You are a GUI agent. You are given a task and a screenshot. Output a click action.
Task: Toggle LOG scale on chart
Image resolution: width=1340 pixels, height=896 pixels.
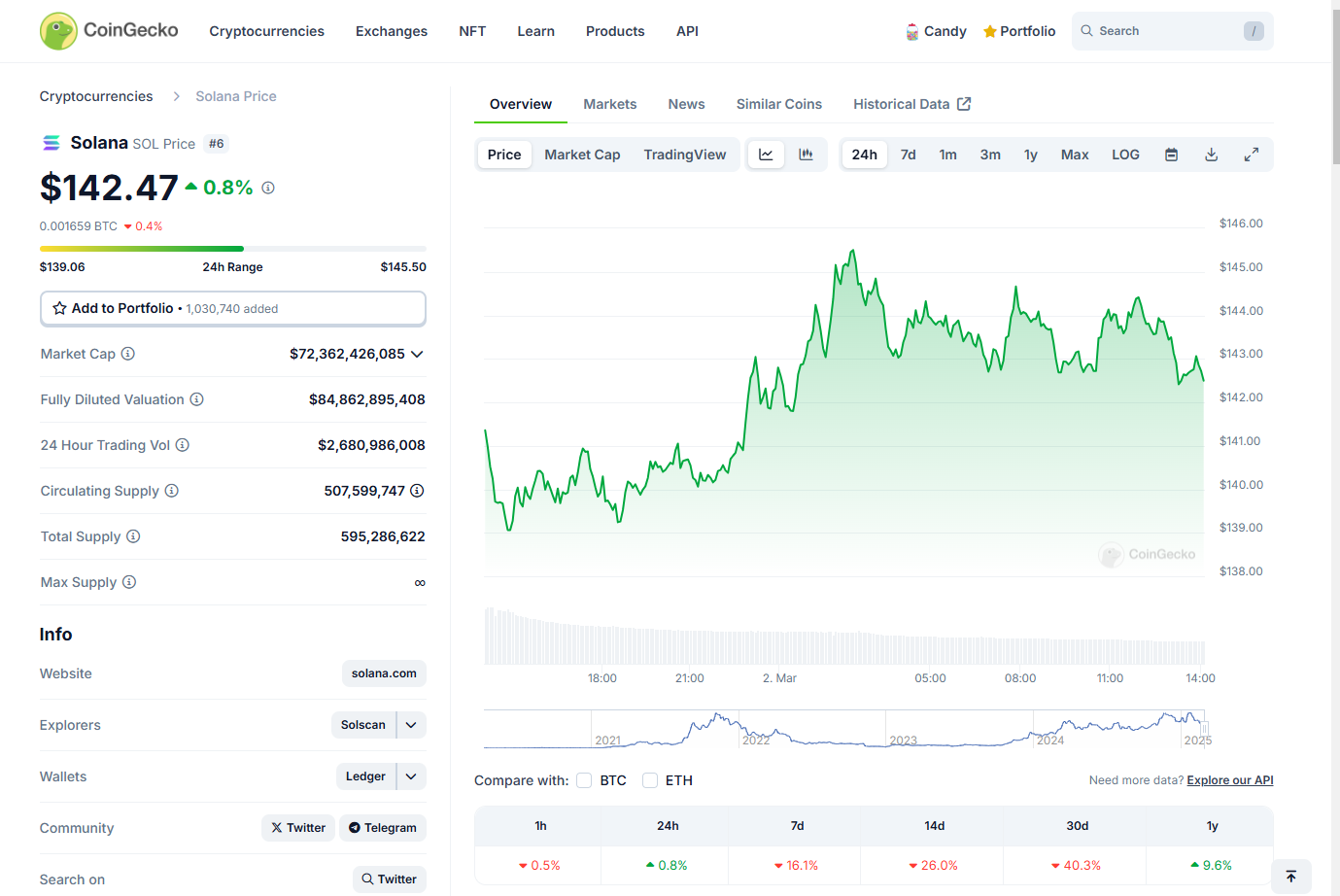coord(1125,155)
